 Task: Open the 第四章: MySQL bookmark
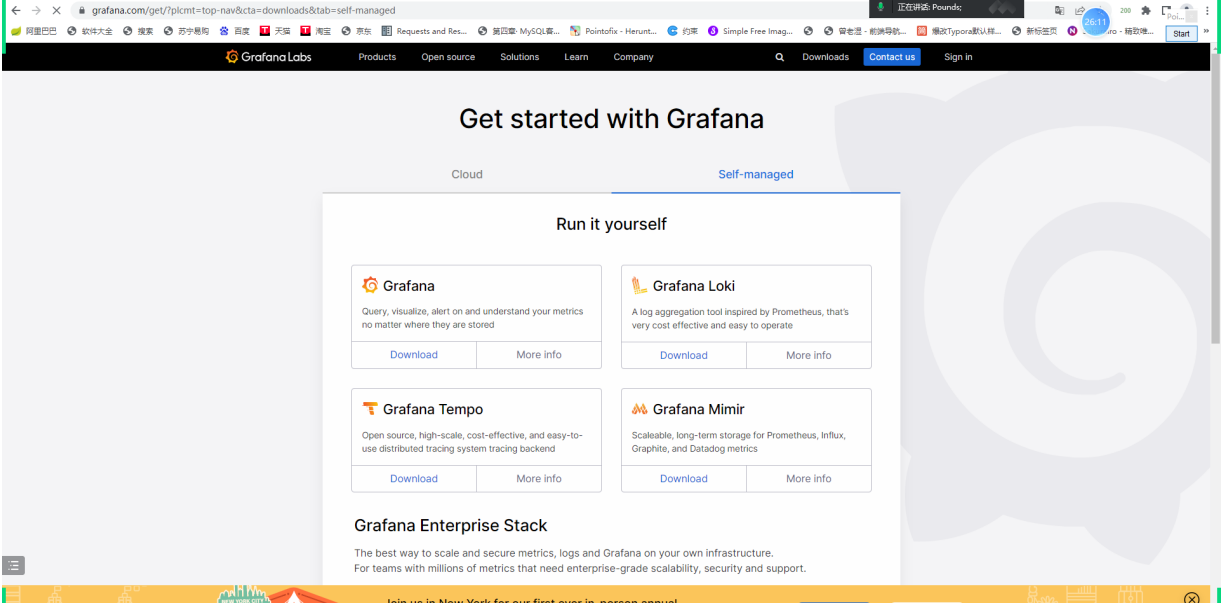pos(519,31)
